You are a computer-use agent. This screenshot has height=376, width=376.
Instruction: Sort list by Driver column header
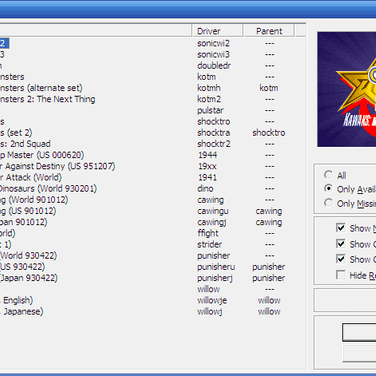tap(217, 31)
